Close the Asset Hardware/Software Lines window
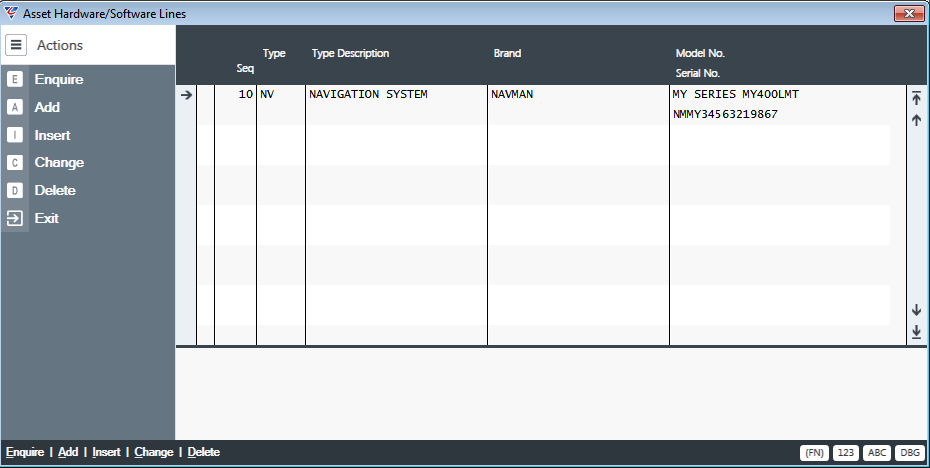 pos(909,13)
